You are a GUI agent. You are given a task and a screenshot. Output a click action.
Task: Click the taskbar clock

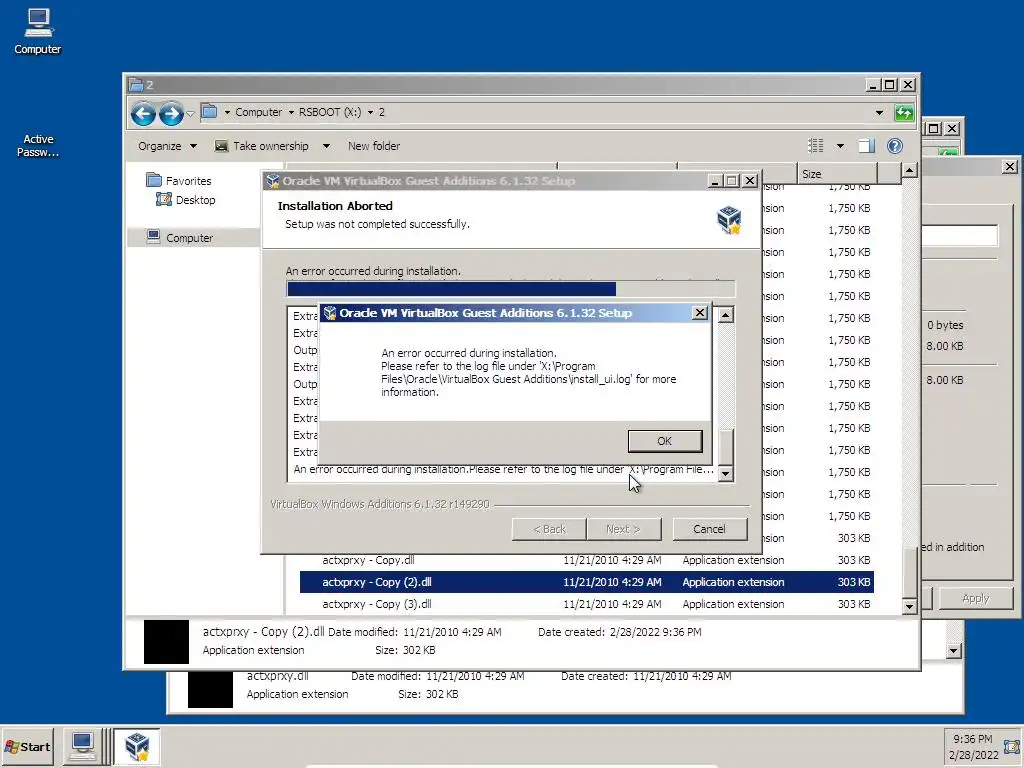point(973,746)
